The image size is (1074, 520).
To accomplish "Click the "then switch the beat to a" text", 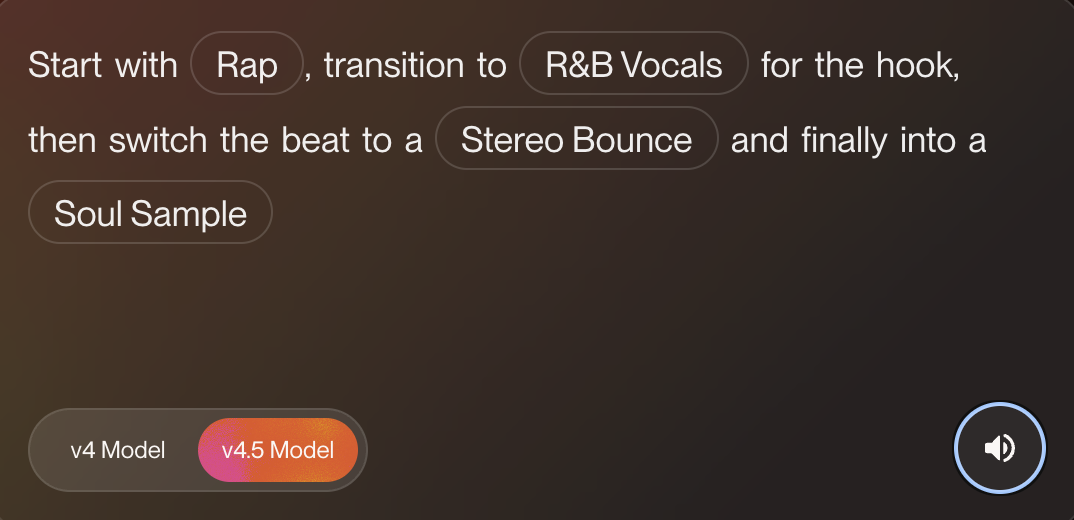I will [225, 140].
